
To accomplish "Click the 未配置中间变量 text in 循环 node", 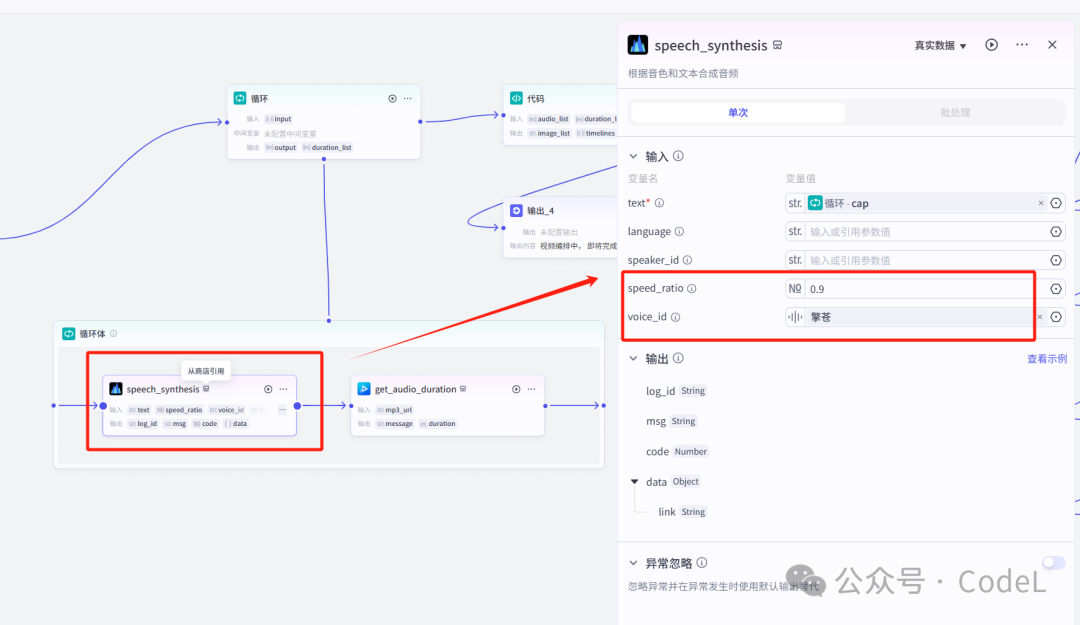I will point(290,134).
